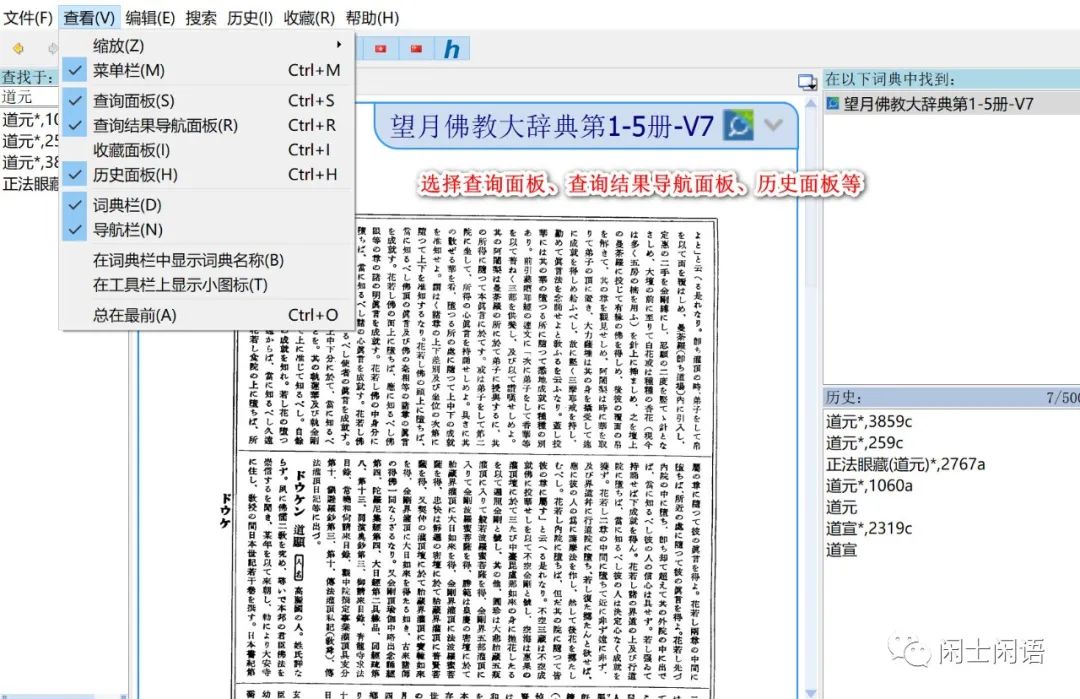Select history entry 道宣*,2319c
1080x699 pixels.
tap(869, 529)
